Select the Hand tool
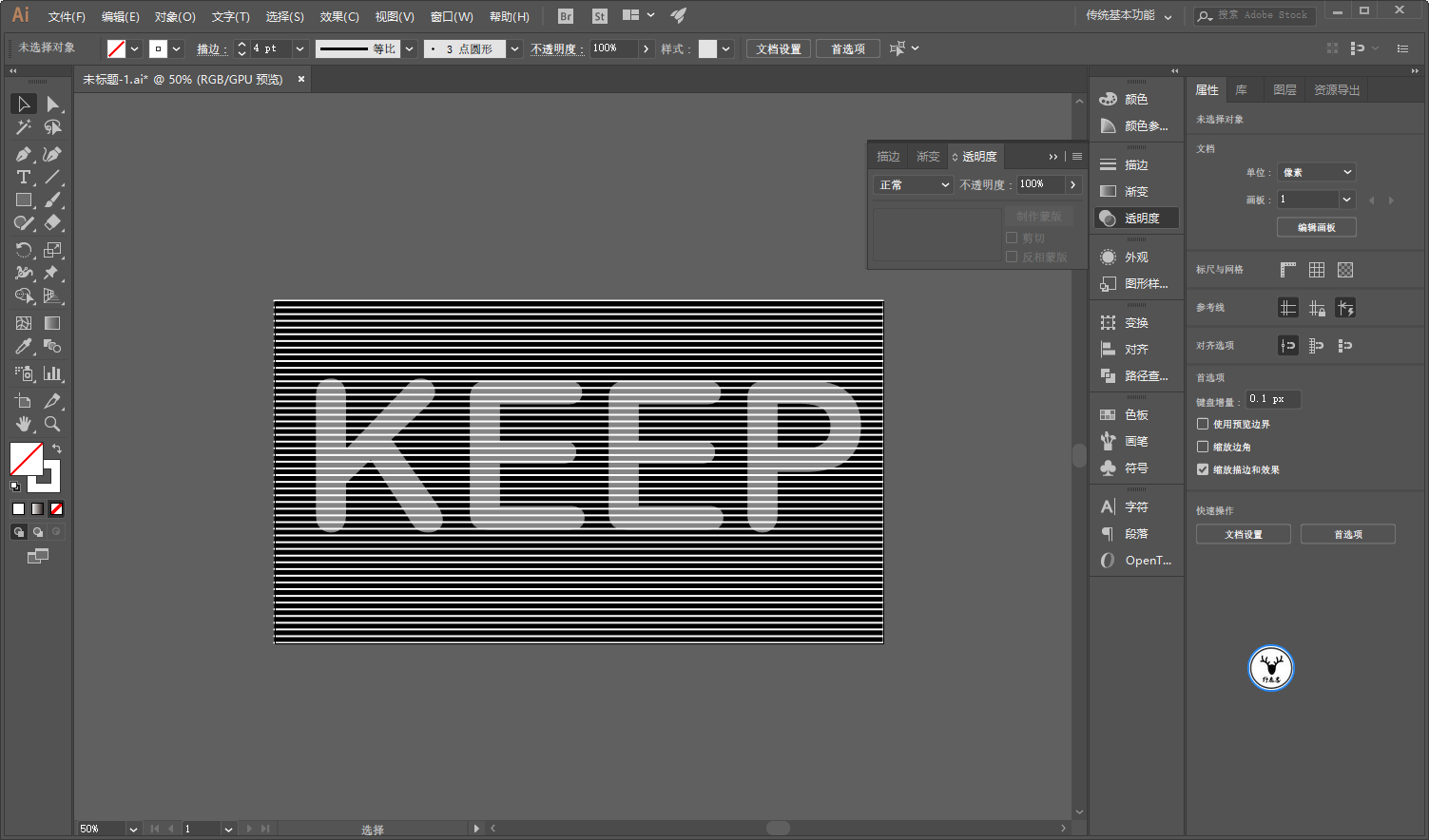Screen dimensions: 1429x840 (24, 424)
